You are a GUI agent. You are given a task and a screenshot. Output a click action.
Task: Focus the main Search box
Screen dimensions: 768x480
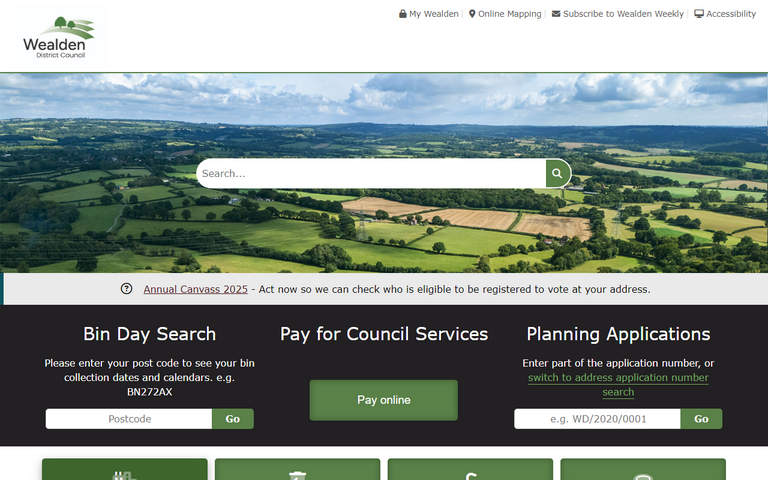[371, 173]
